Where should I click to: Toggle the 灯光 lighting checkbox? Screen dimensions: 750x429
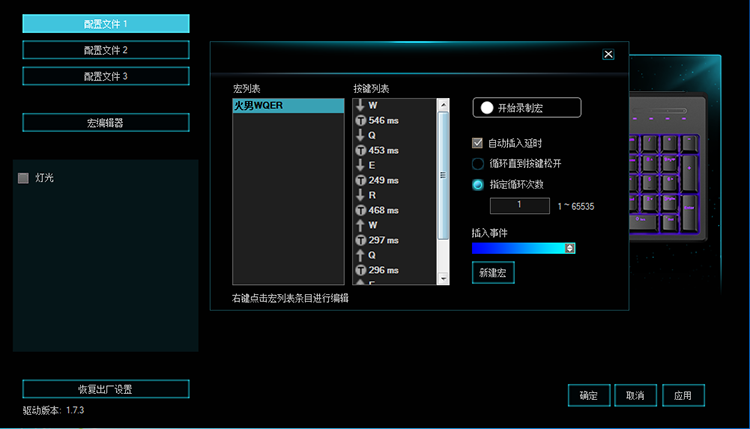(x=23, y=178)
